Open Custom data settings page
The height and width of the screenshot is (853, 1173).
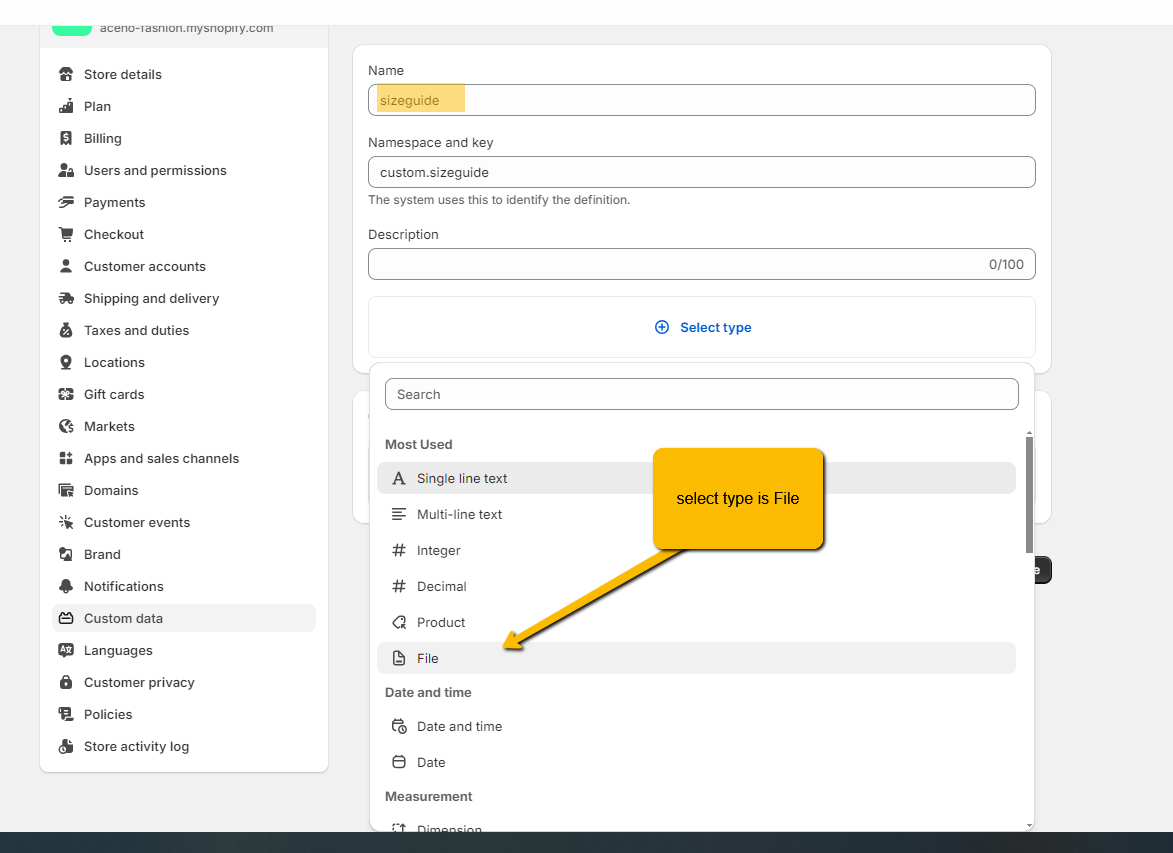pyautogui.click(x=123, y=618)
